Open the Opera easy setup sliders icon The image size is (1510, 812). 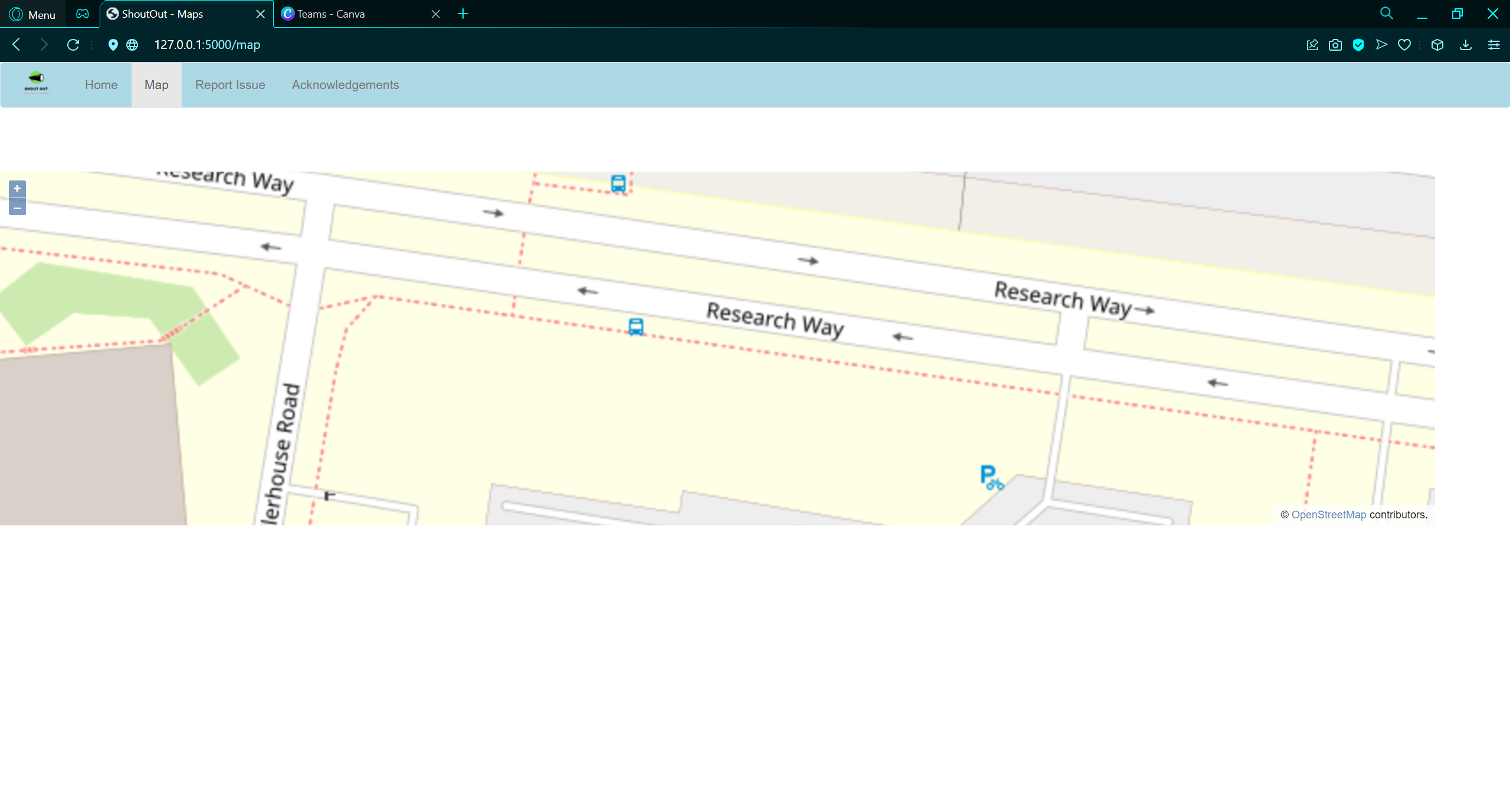[x=1494, y=45]
